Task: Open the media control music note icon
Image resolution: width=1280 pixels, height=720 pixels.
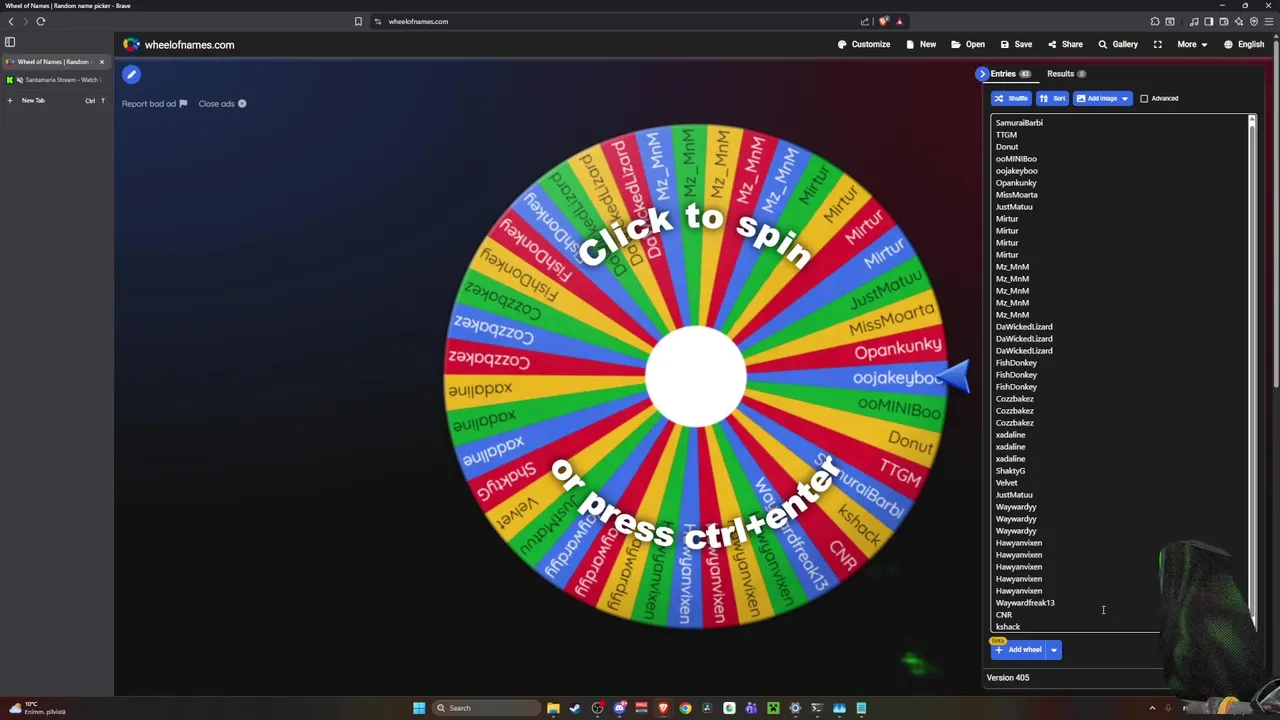Action: tap(1194, 21)
